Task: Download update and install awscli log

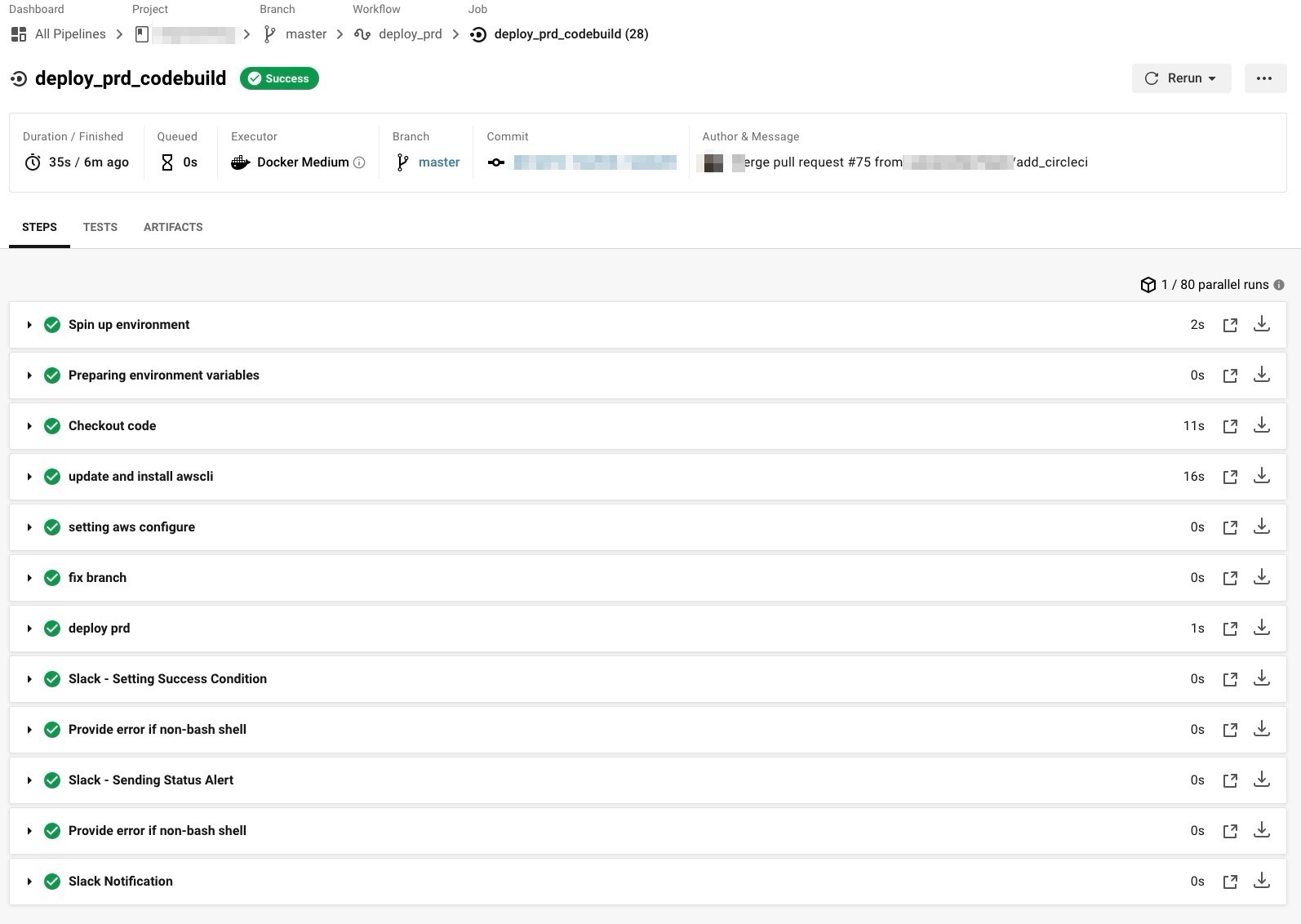Action: (x=1261, y=476)
